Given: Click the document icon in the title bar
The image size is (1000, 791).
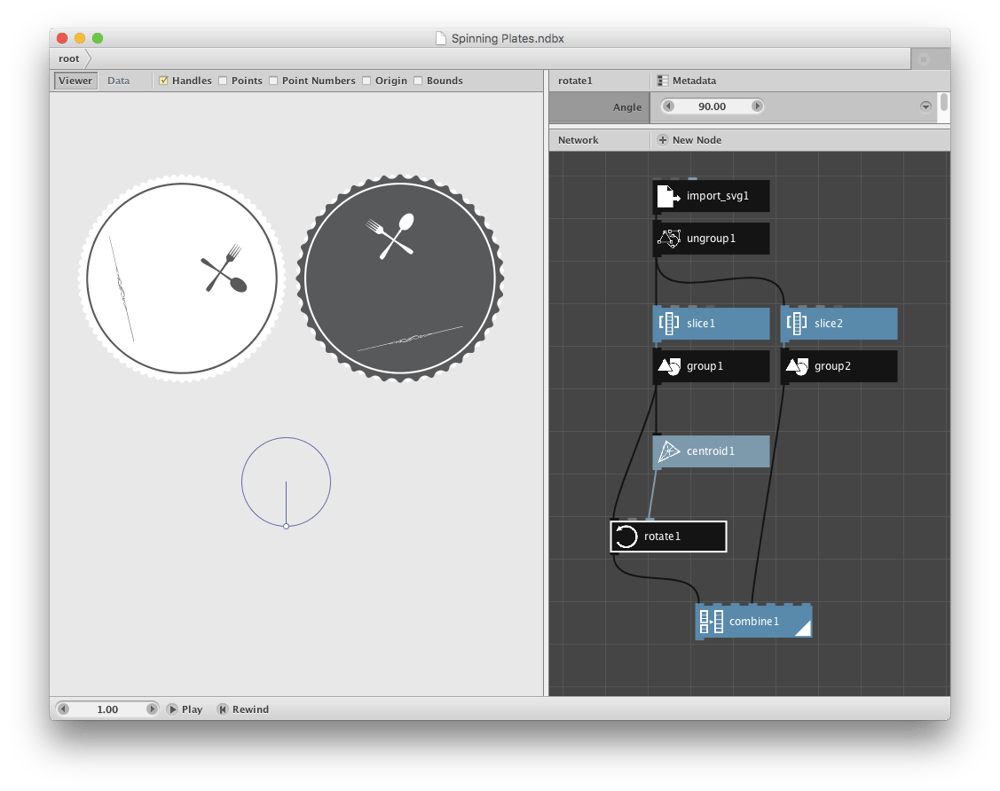Looking at the screenshot, I should click(x=441, y=38).
